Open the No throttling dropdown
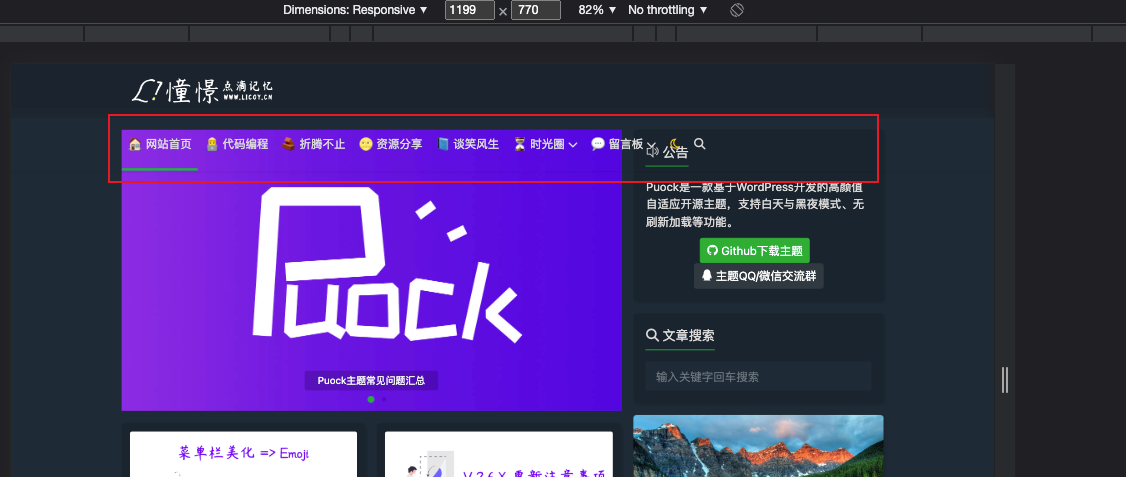 [668, 10]
